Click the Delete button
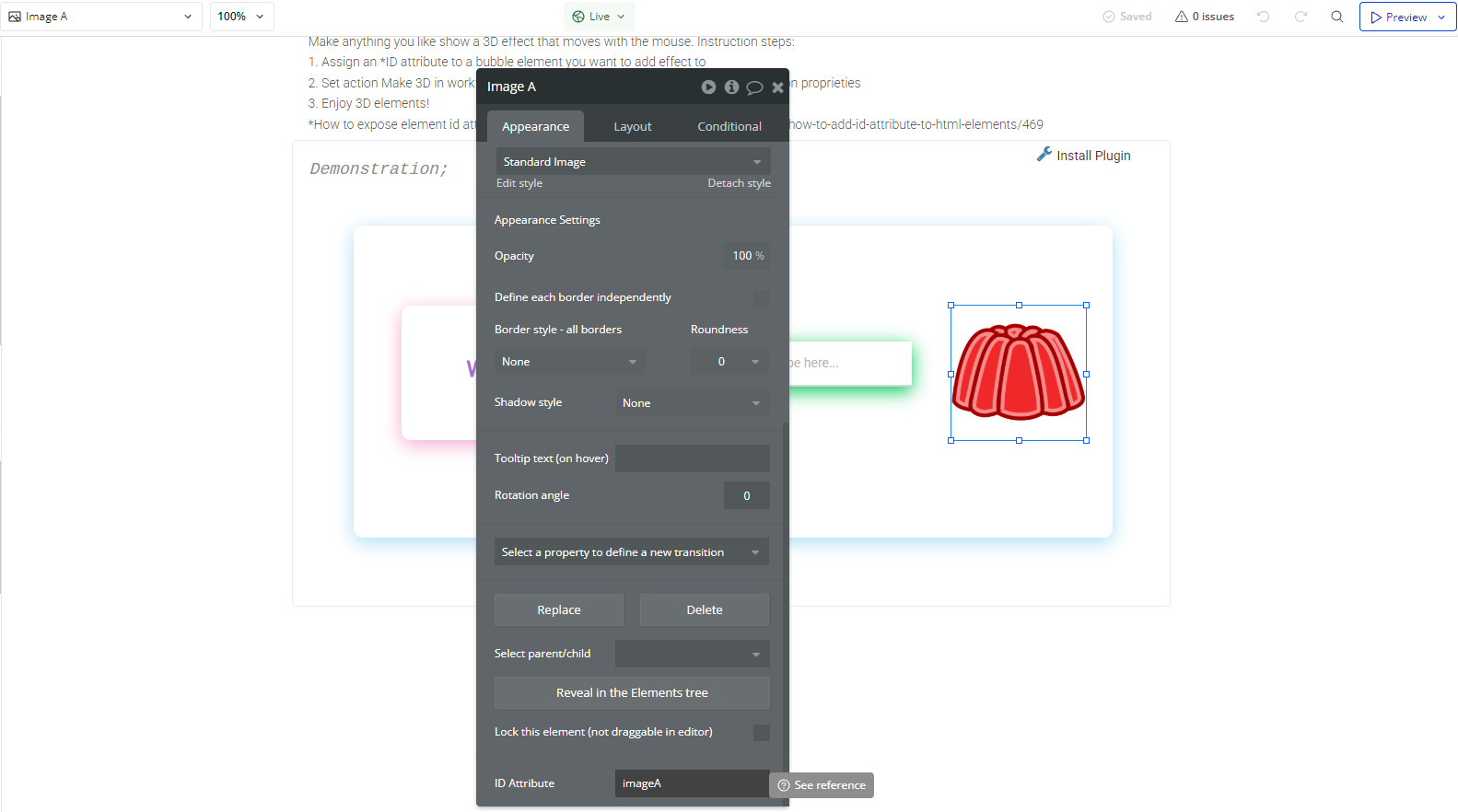Screen dimensions: 1458x812 (x=705, y=609)
